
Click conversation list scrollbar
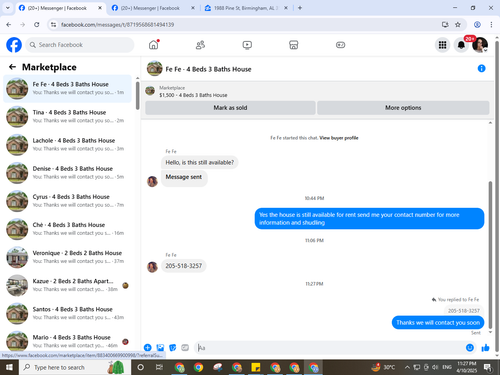pos(138,95)
